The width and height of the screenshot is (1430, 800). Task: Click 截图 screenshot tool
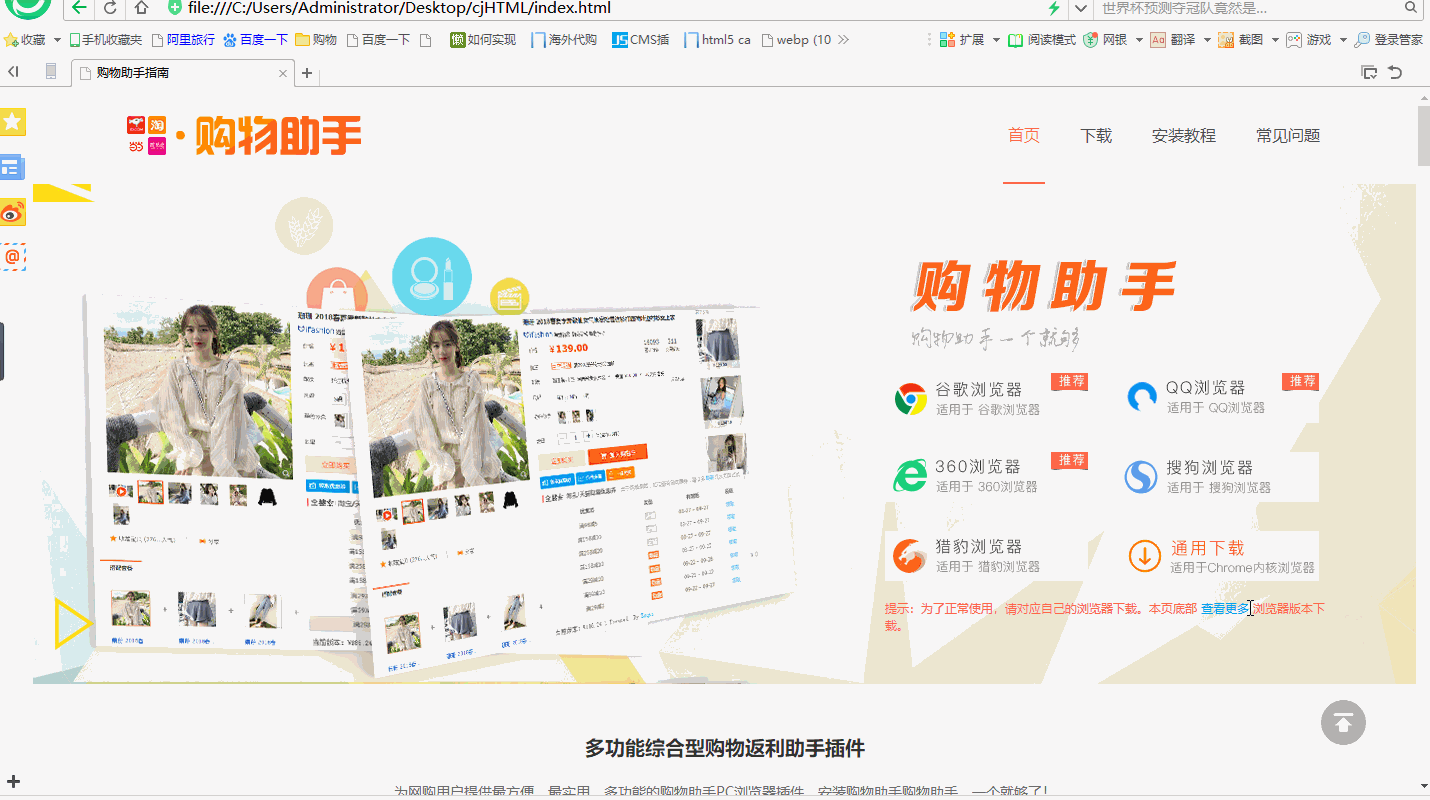(1241, 40)
